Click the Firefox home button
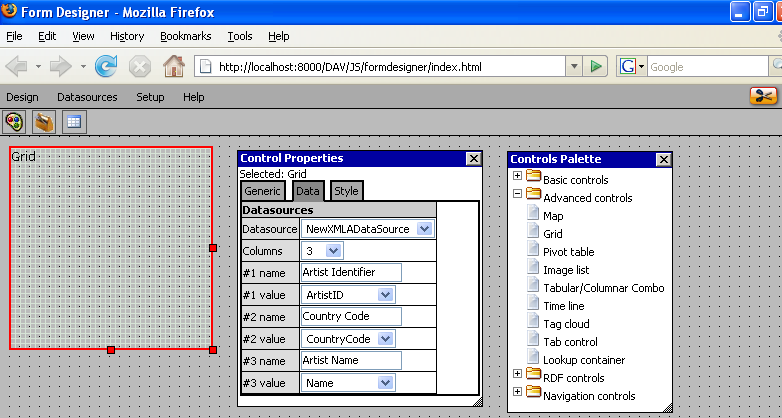The image size is (782, 418). coord(173,67)
